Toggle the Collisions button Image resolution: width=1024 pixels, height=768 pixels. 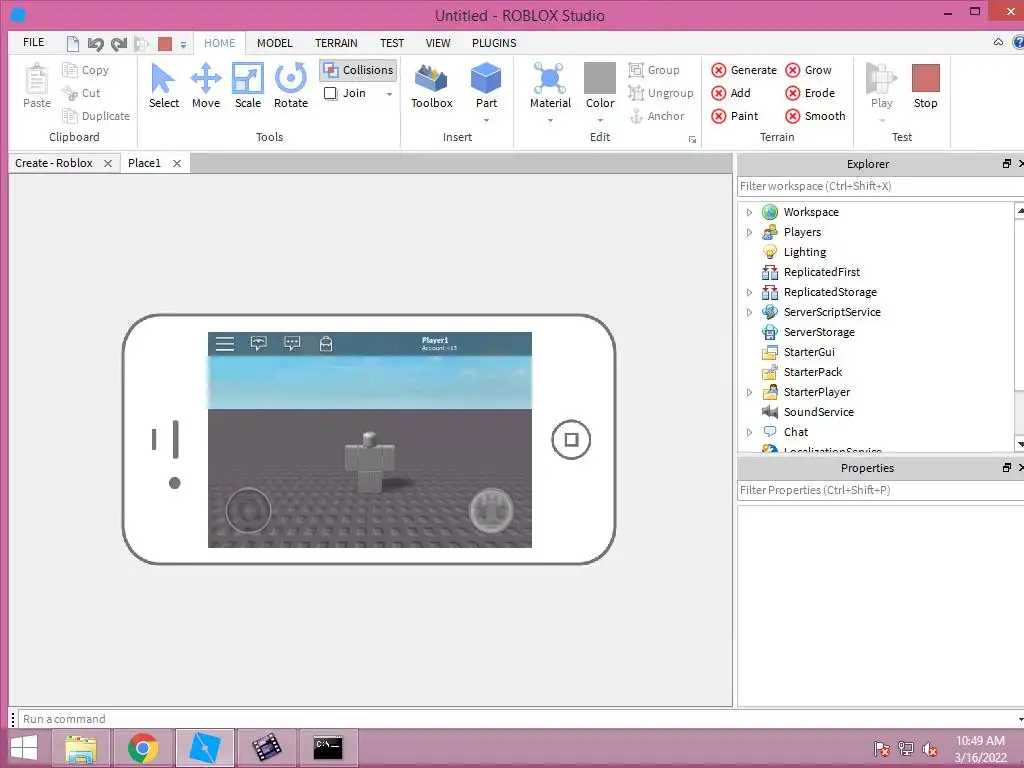pyautogui.click(x=358, y=70)
